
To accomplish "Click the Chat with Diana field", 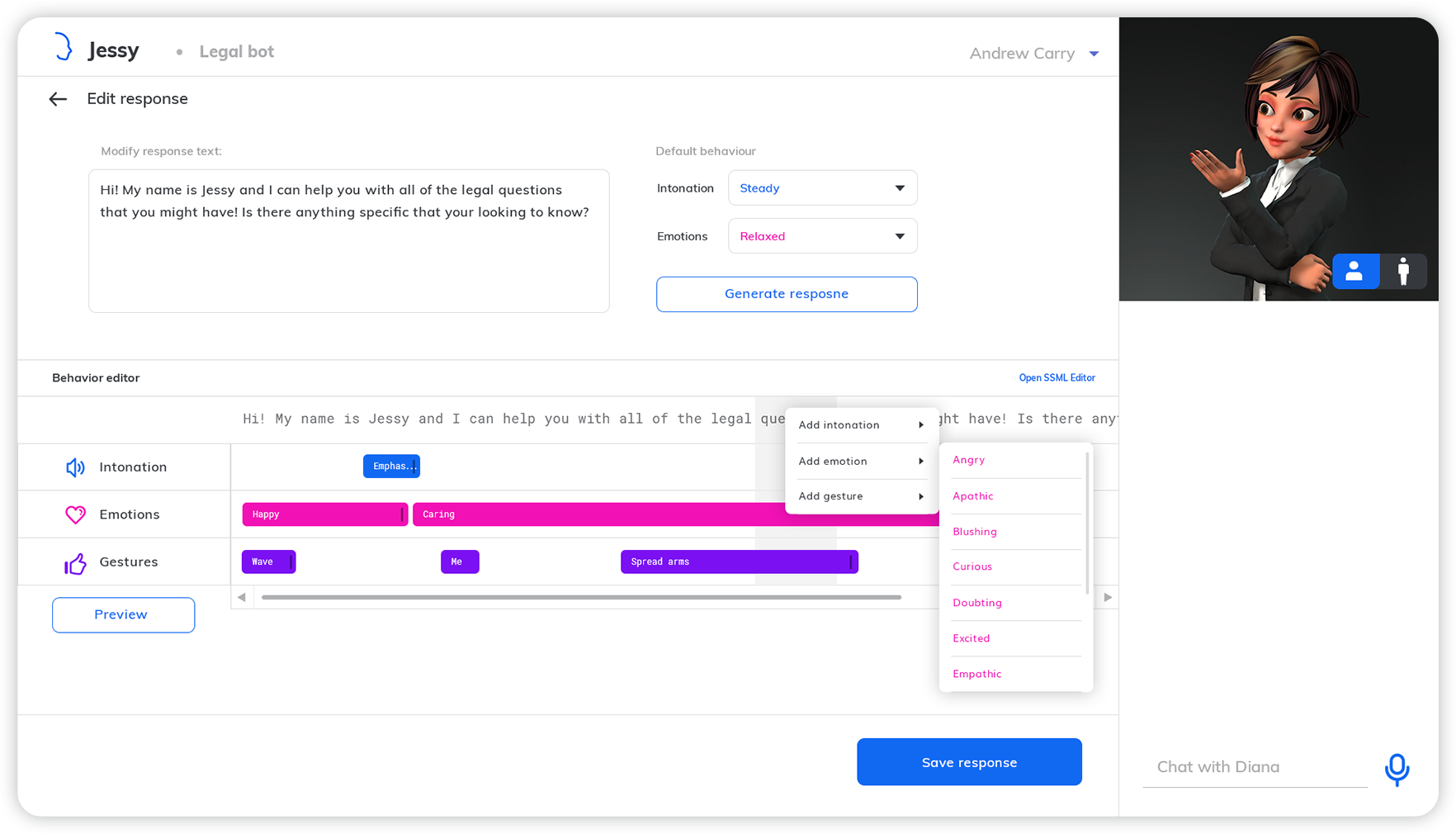I will coord(1255,767).
